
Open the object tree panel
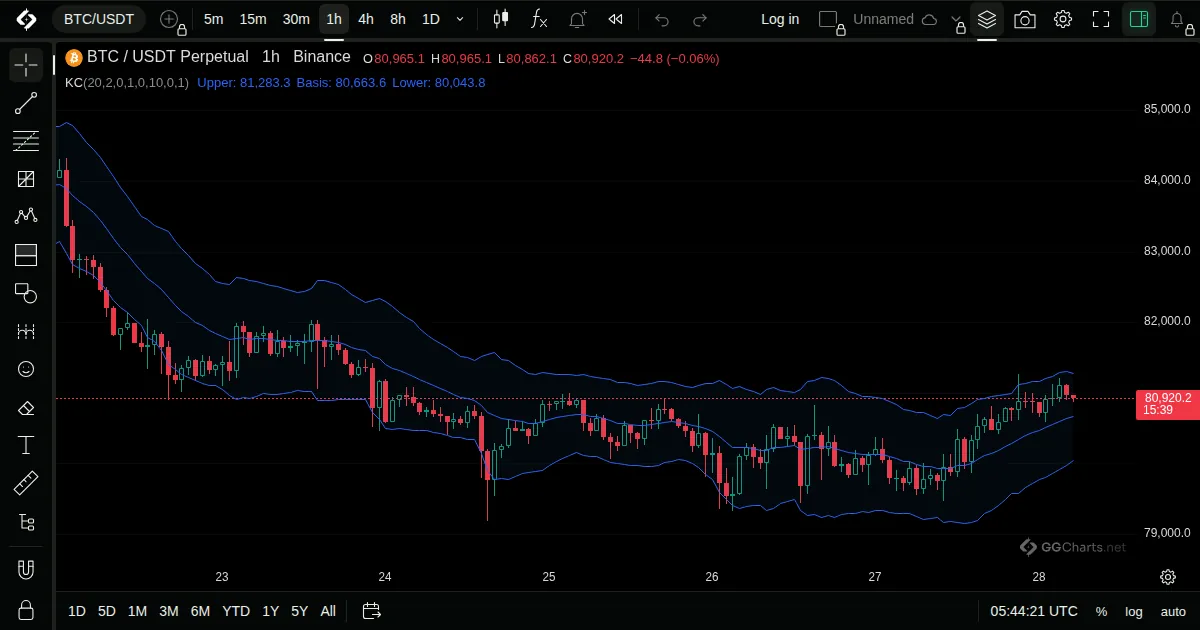coord(26,522)
